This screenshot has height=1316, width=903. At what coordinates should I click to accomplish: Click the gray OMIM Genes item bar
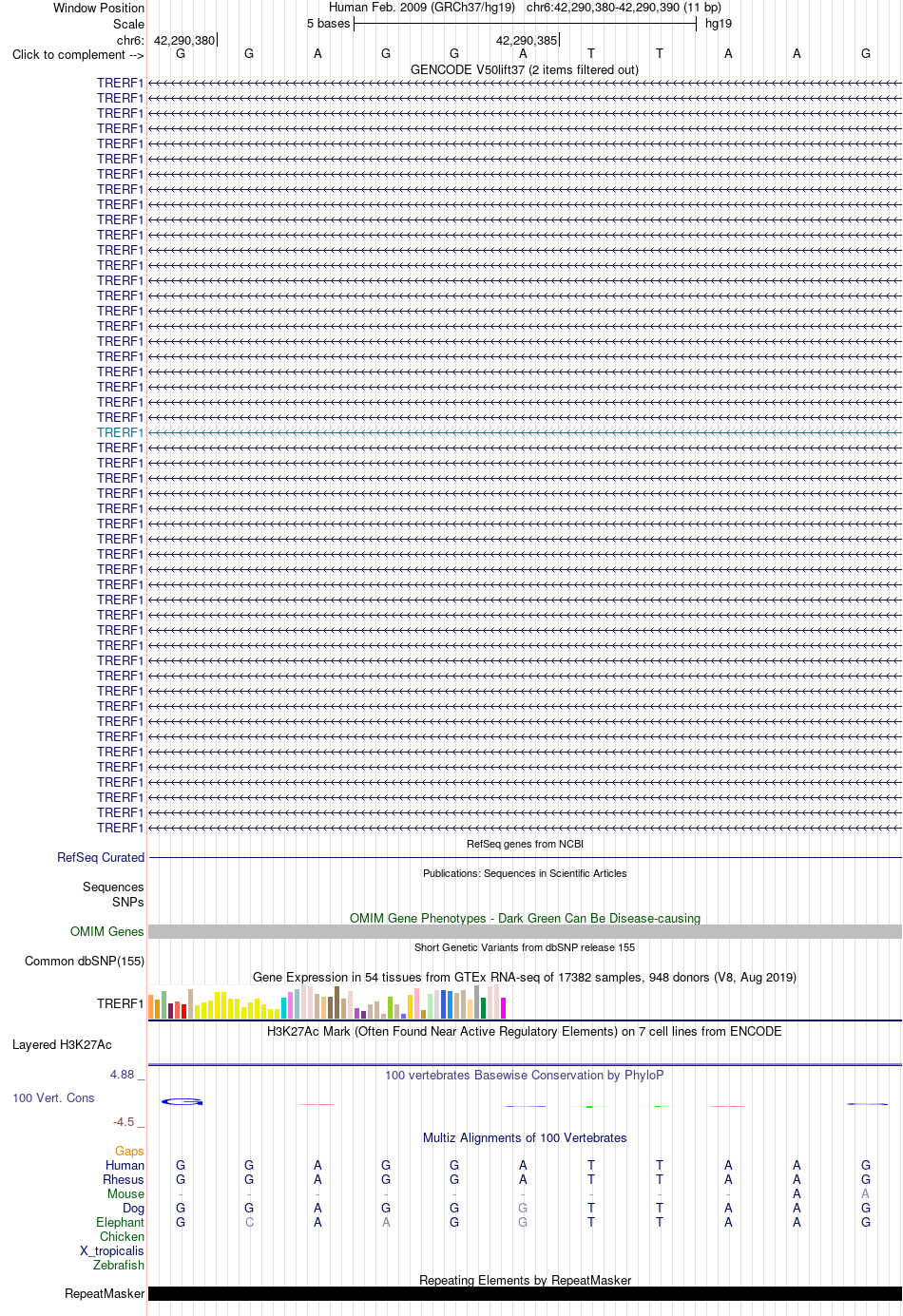pos(525,932)
